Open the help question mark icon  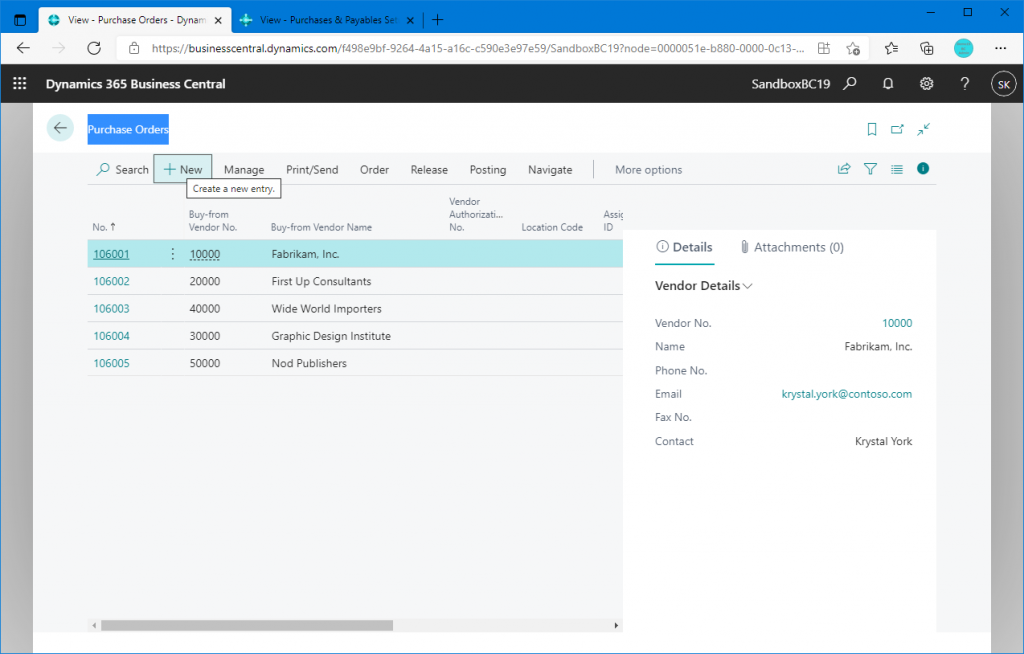point(965,84)
